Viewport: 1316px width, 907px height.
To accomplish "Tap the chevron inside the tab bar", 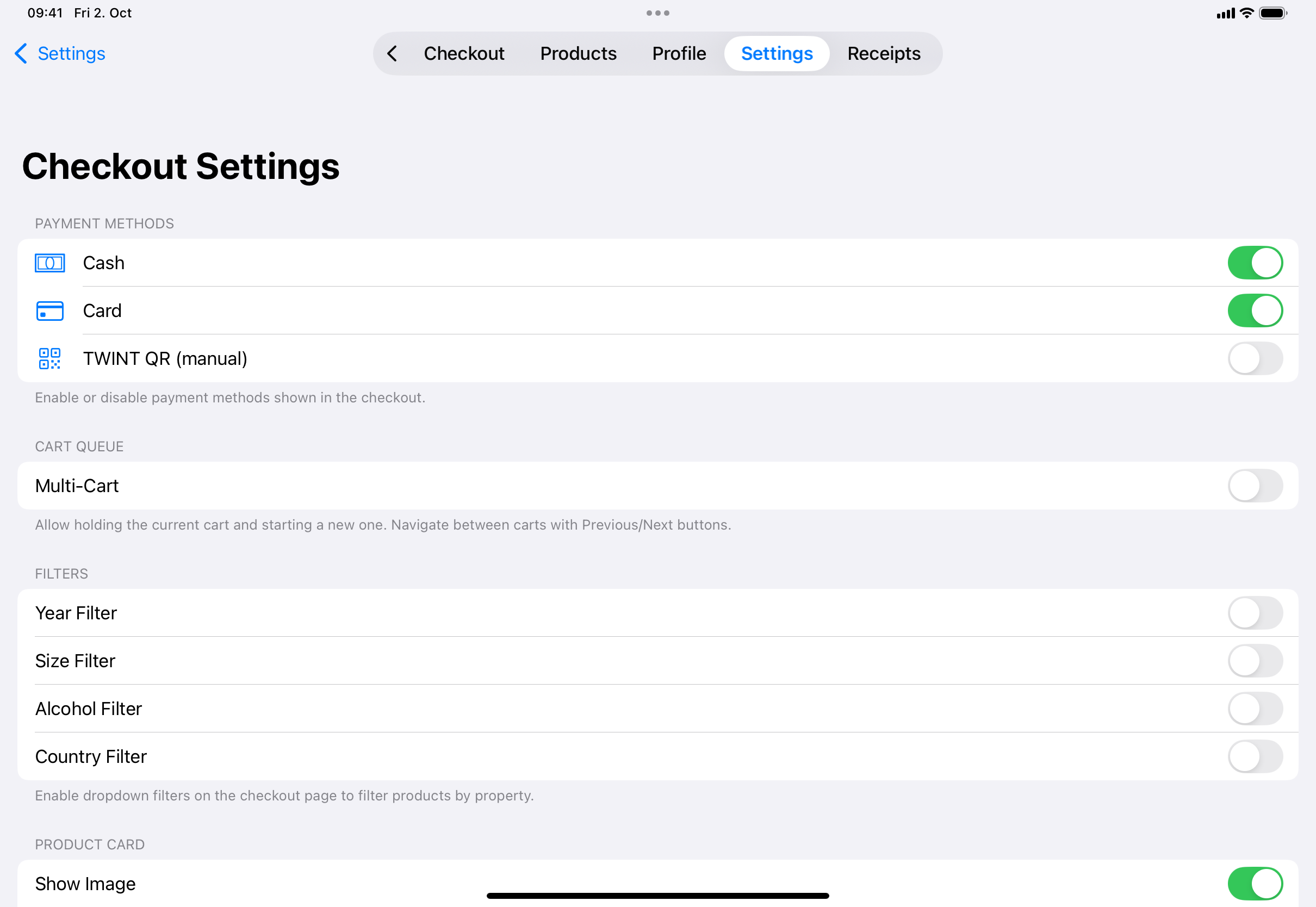I will (392, 53).
